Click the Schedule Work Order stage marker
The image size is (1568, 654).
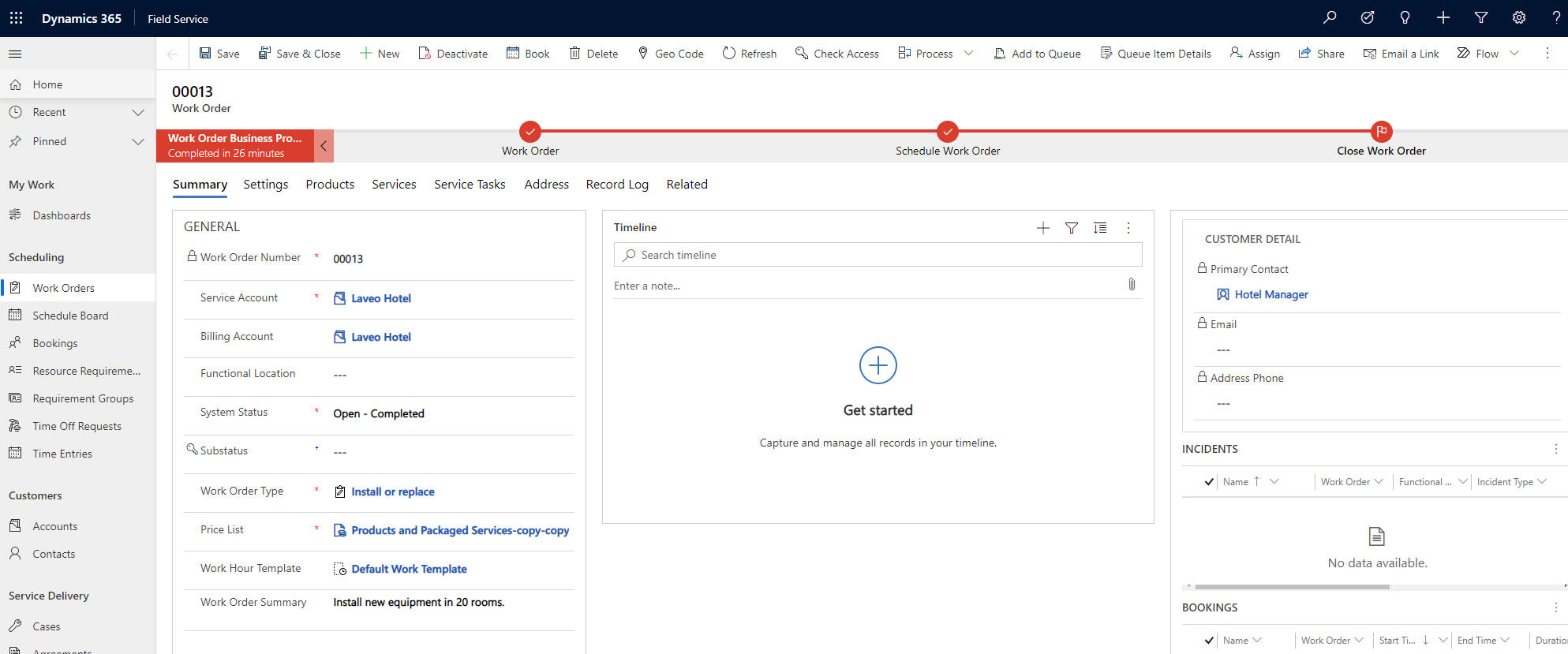tap(948, 132)
